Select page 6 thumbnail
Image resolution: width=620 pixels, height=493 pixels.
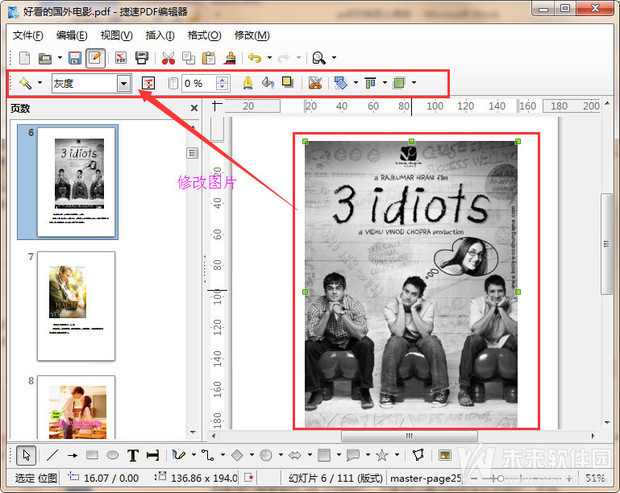click(76, 181)
